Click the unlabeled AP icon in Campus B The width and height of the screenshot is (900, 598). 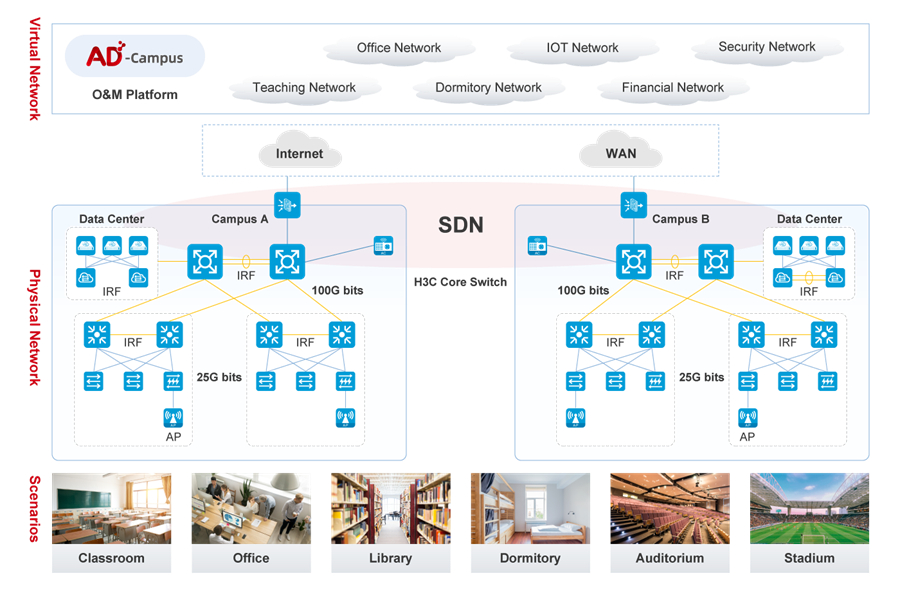[576, 418]
